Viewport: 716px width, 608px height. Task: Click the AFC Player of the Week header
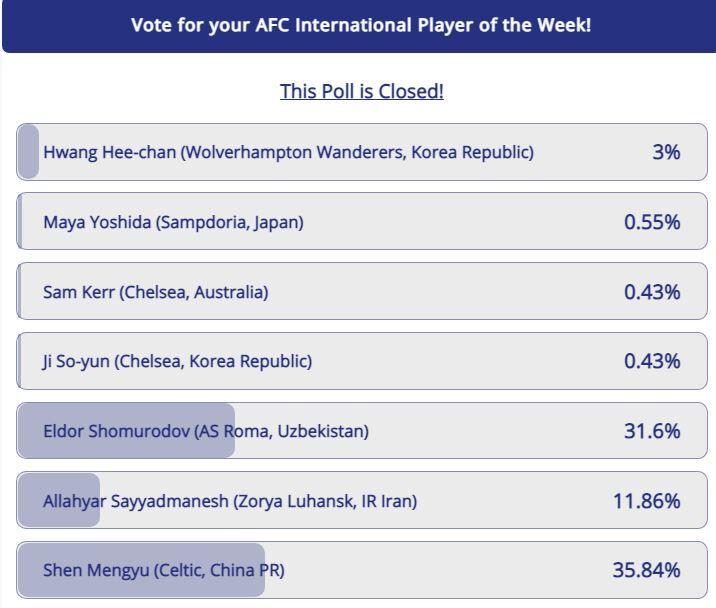pyautogui.click(x=361, y=24)
